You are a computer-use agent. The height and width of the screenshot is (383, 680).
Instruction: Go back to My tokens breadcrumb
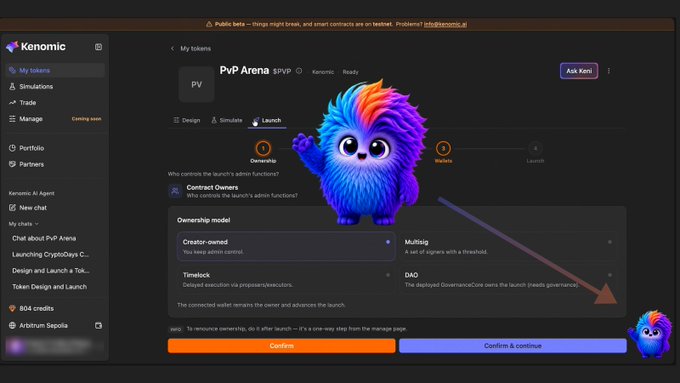[196, 49]
